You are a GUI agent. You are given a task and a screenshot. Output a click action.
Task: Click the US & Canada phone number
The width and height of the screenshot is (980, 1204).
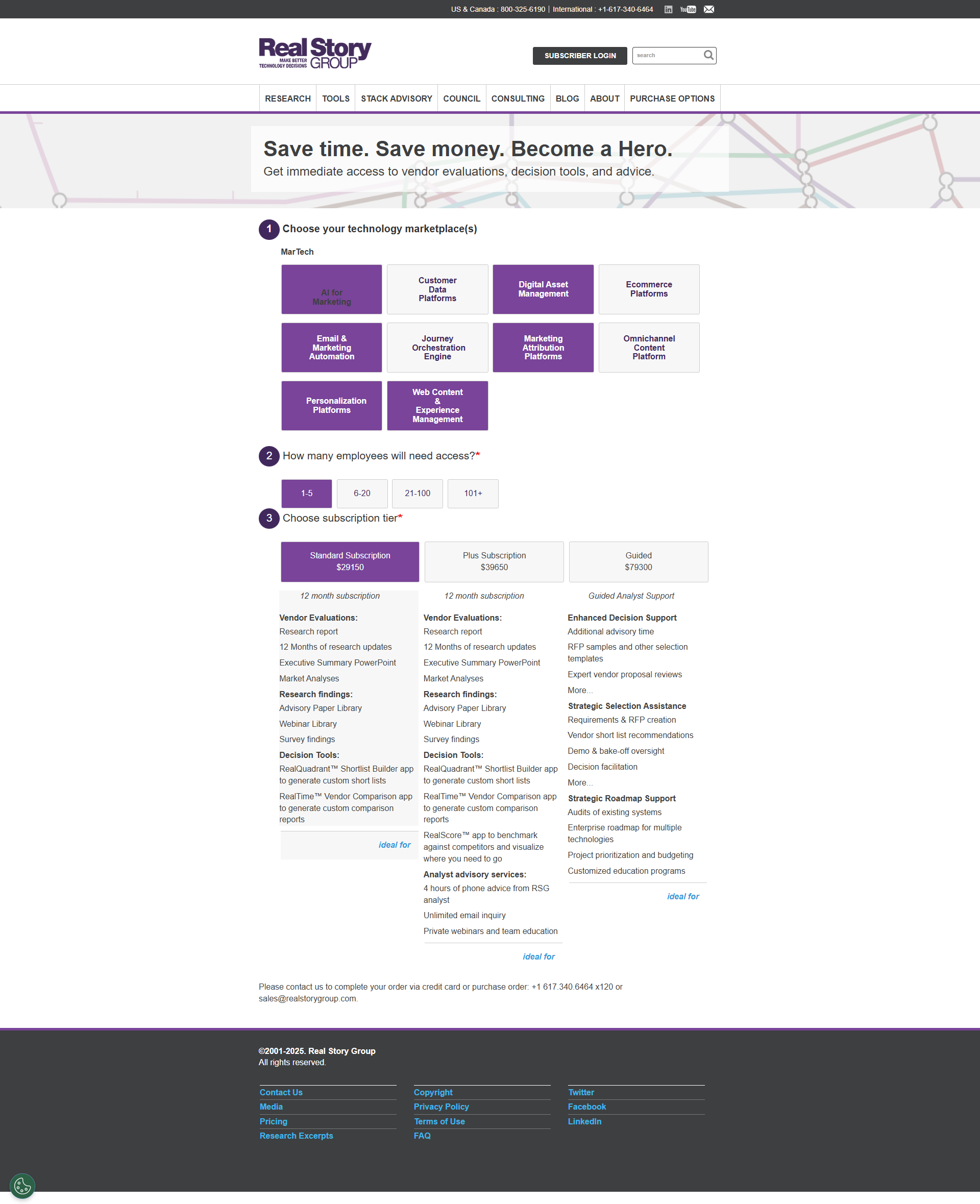(523, 9)
